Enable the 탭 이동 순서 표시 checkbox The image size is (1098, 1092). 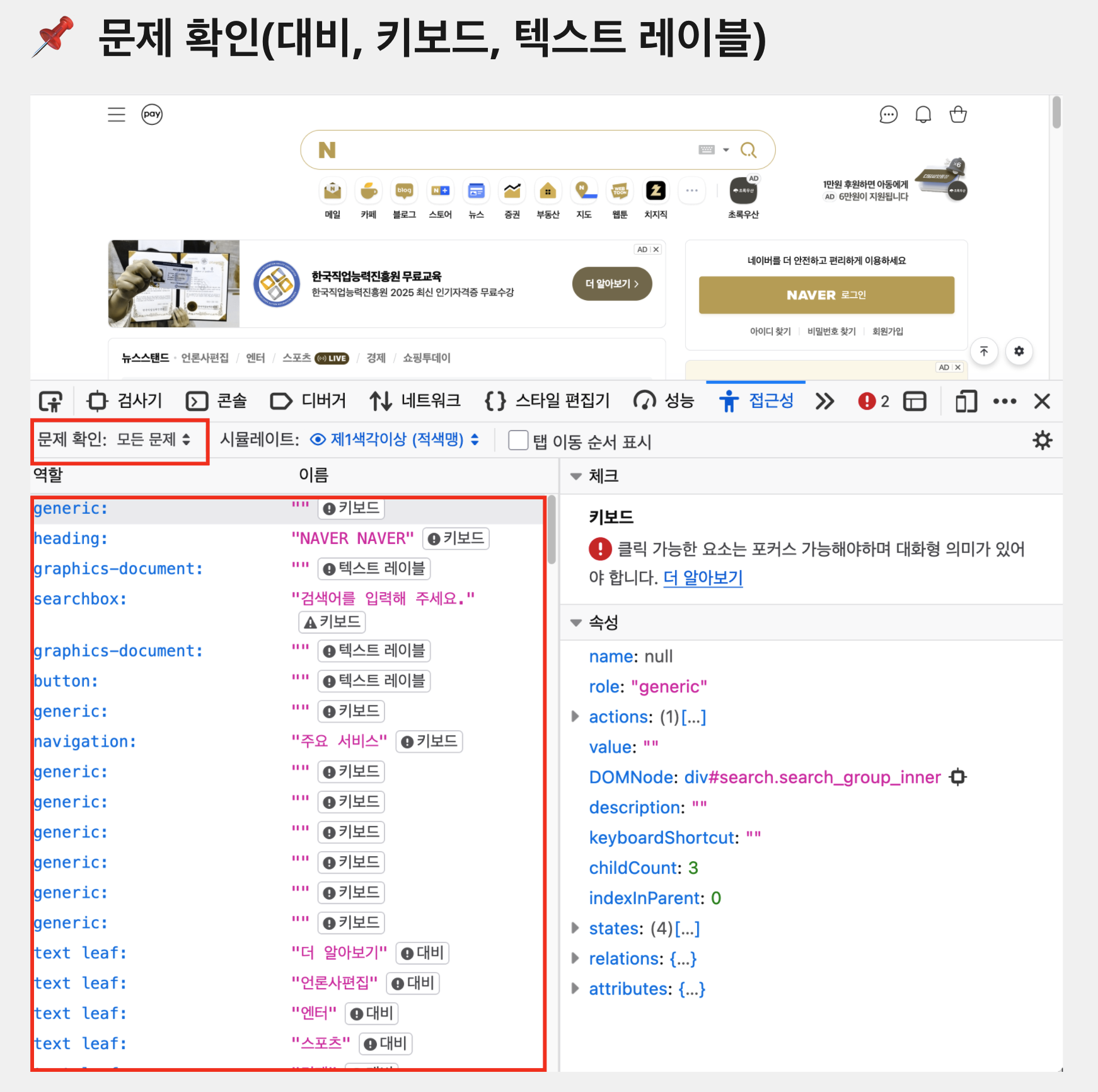[517, 440]
